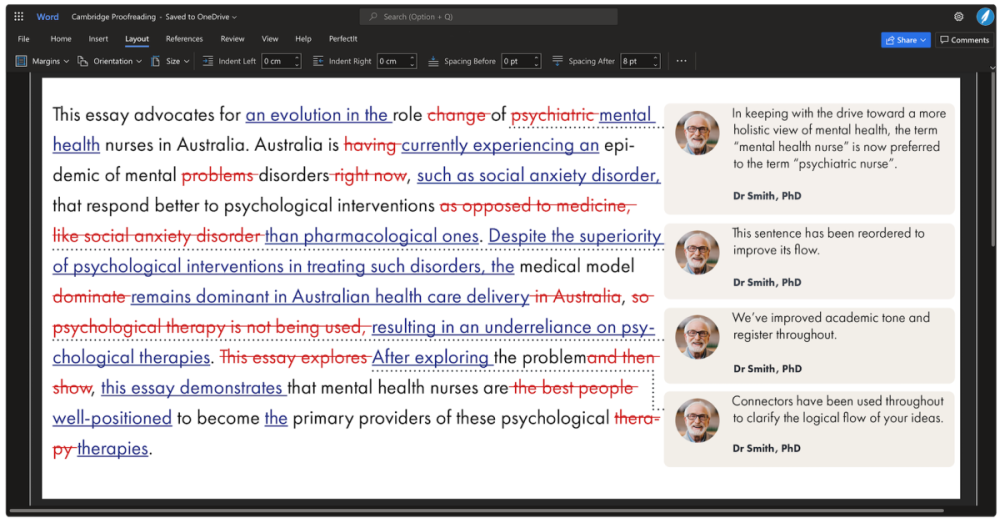Expand the document title saved-location dropdown
This screenshot has width=1000, height=523.
click(x=234, y=17)
